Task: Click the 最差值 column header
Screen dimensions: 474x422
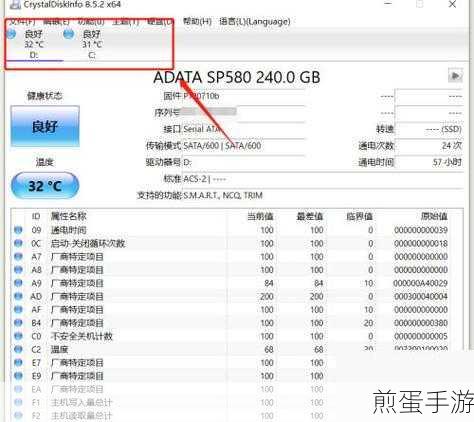Action: (310, 216)
